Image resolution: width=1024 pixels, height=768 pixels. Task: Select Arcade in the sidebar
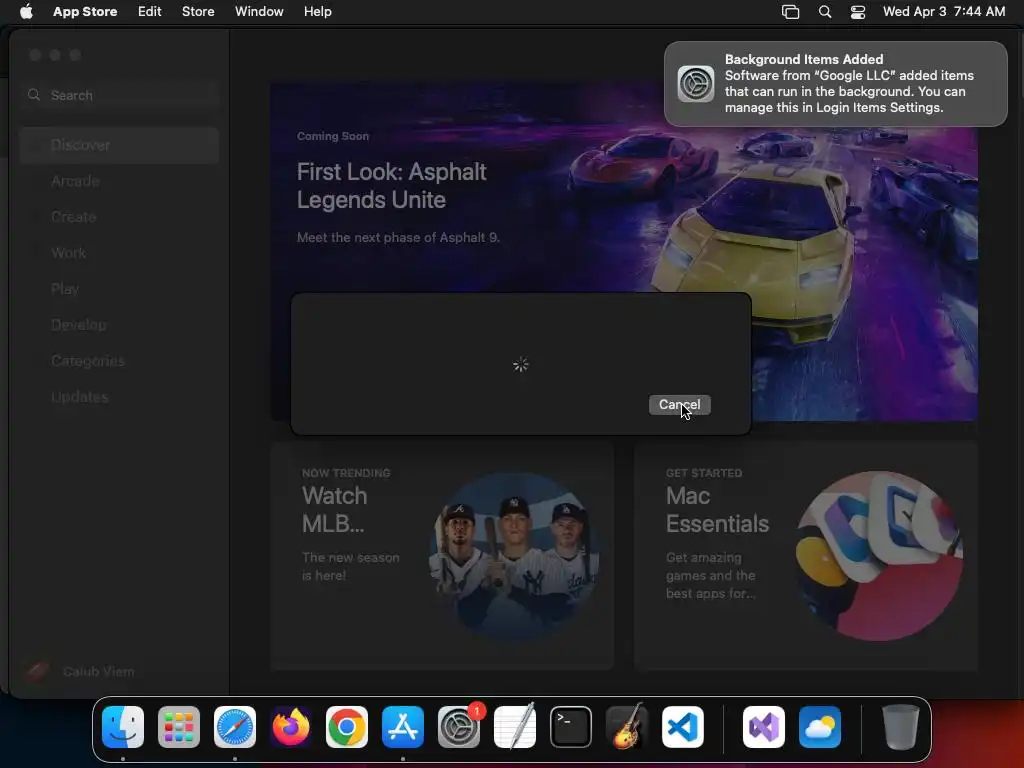click(x=119, y=181)
